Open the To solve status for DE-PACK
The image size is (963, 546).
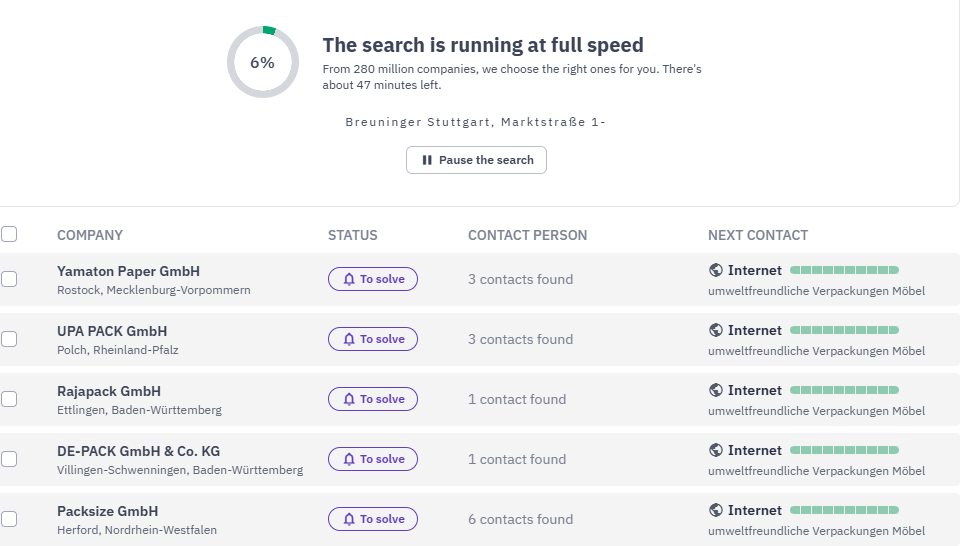pos(373,459)
